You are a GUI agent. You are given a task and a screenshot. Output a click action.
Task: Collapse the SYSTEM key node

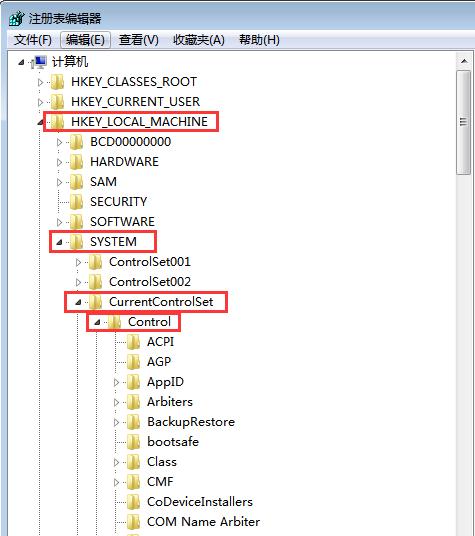[59, 242]
